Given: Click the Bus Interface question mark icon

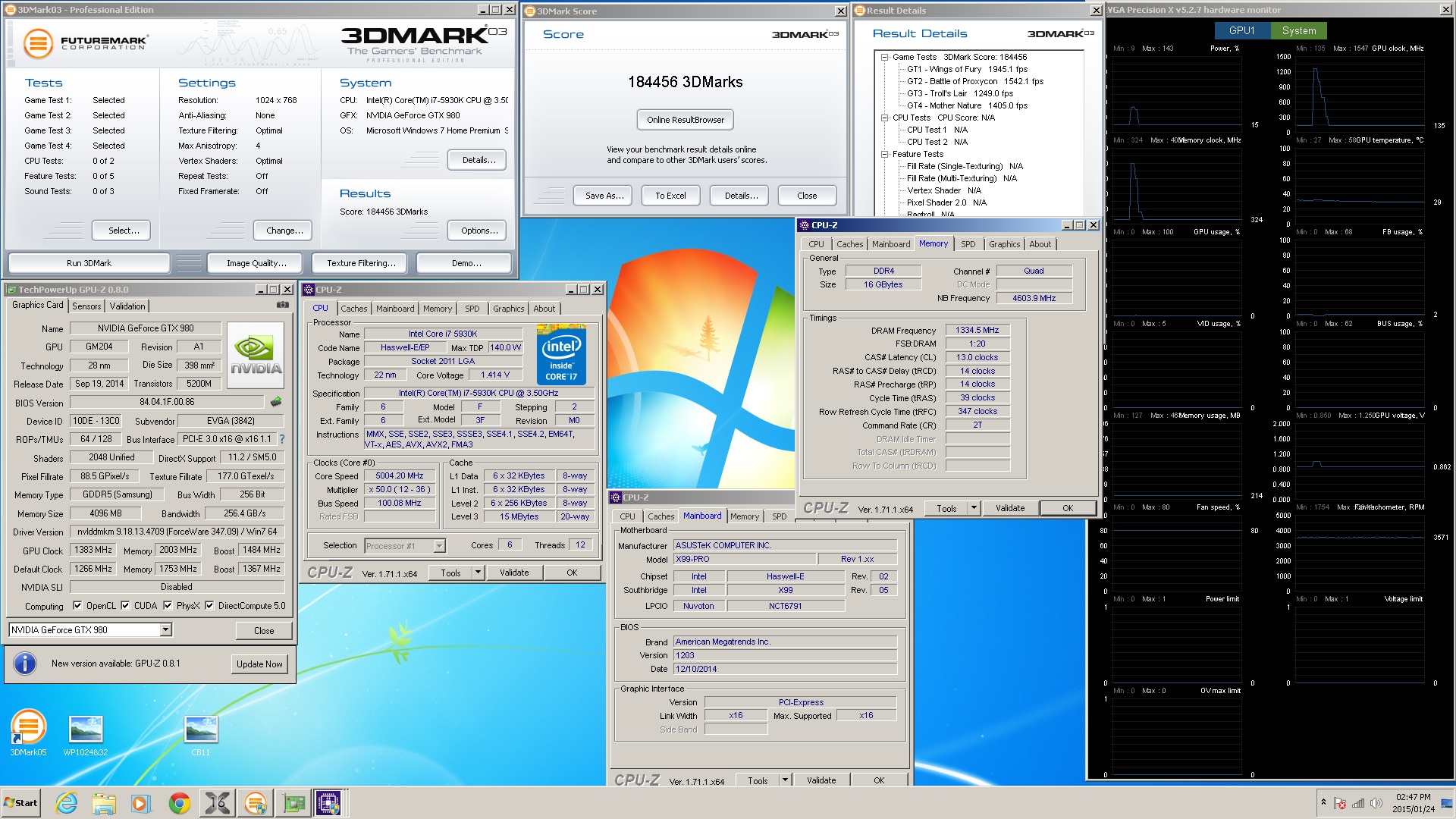Looking at the screenshot, I should point(282,439).
